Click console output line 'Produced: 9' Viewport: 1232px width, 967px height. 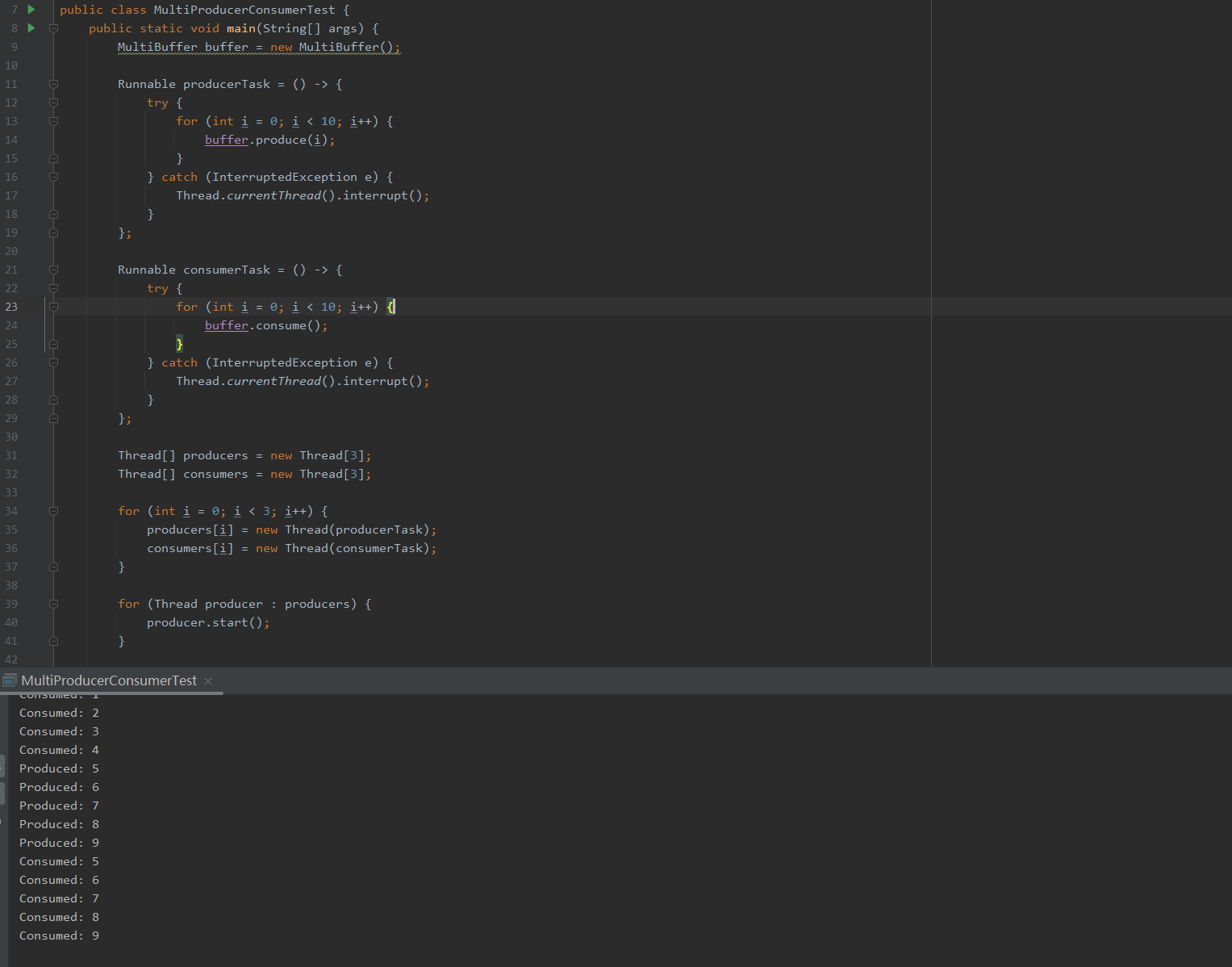coord(59,843)
